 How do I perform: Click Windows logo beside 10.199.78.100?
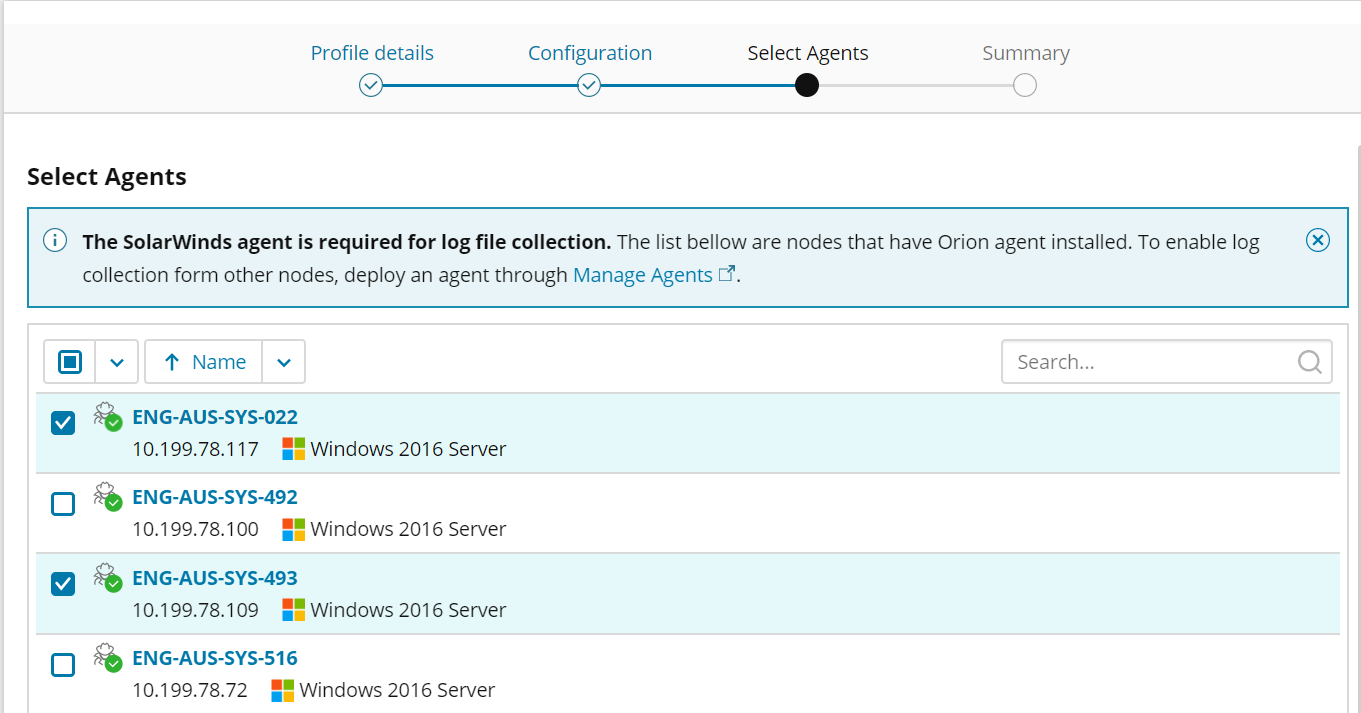coord(293,529)
